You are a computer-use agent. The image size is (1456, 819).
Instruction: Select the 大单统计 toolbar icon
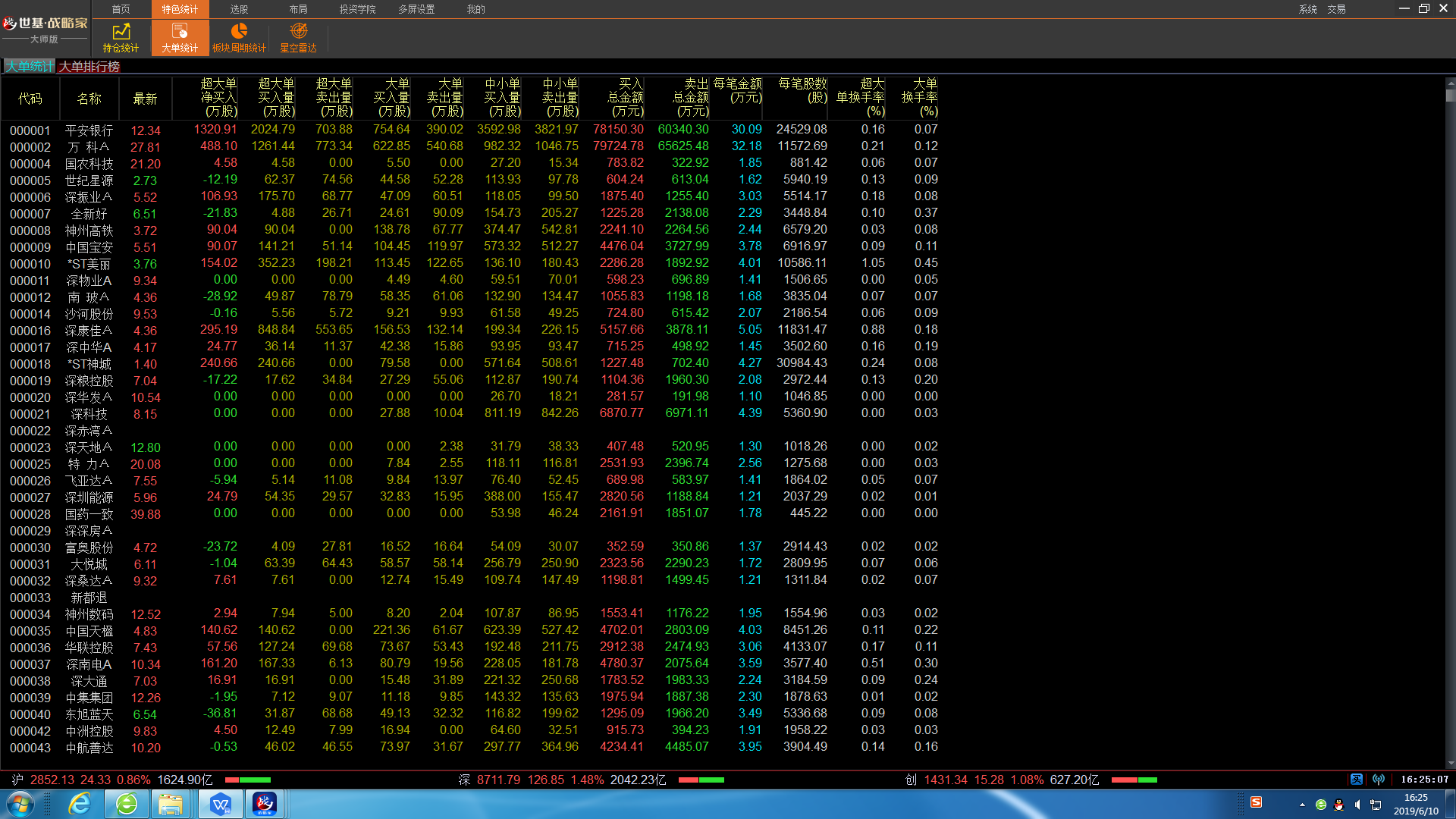pos(180,38)
